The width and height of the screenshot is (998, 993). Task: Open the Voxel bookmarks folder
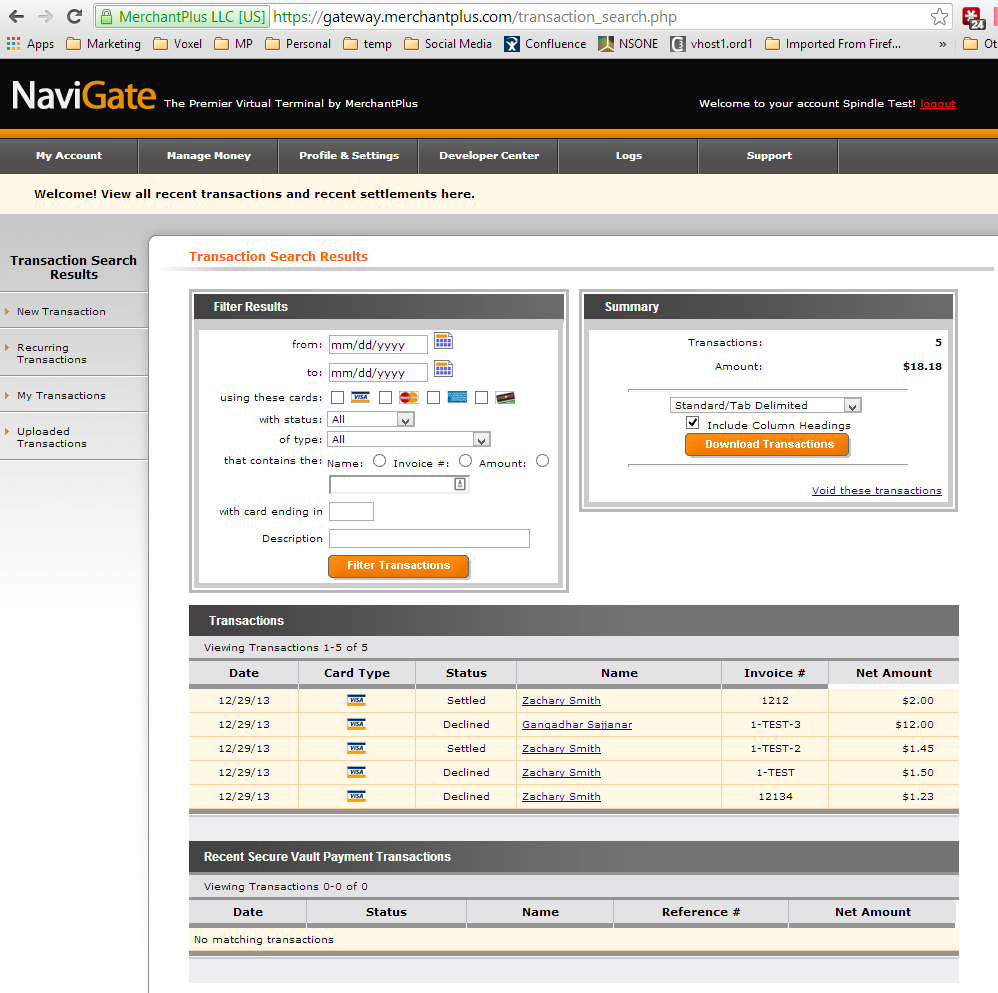click(178, 44)
